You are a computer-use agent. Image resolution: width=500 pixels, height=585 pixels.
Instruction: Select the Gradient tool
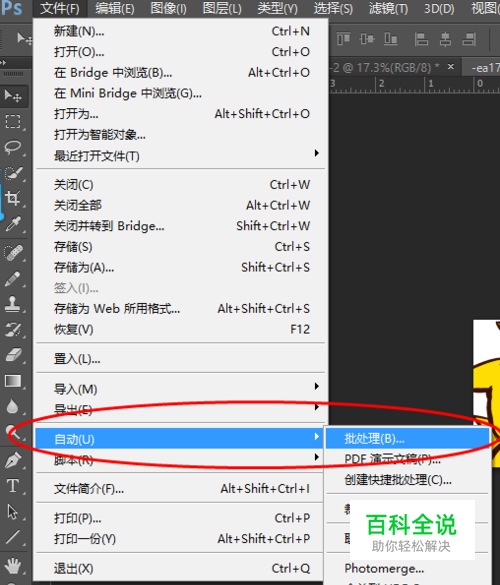[x=13, y=381]
